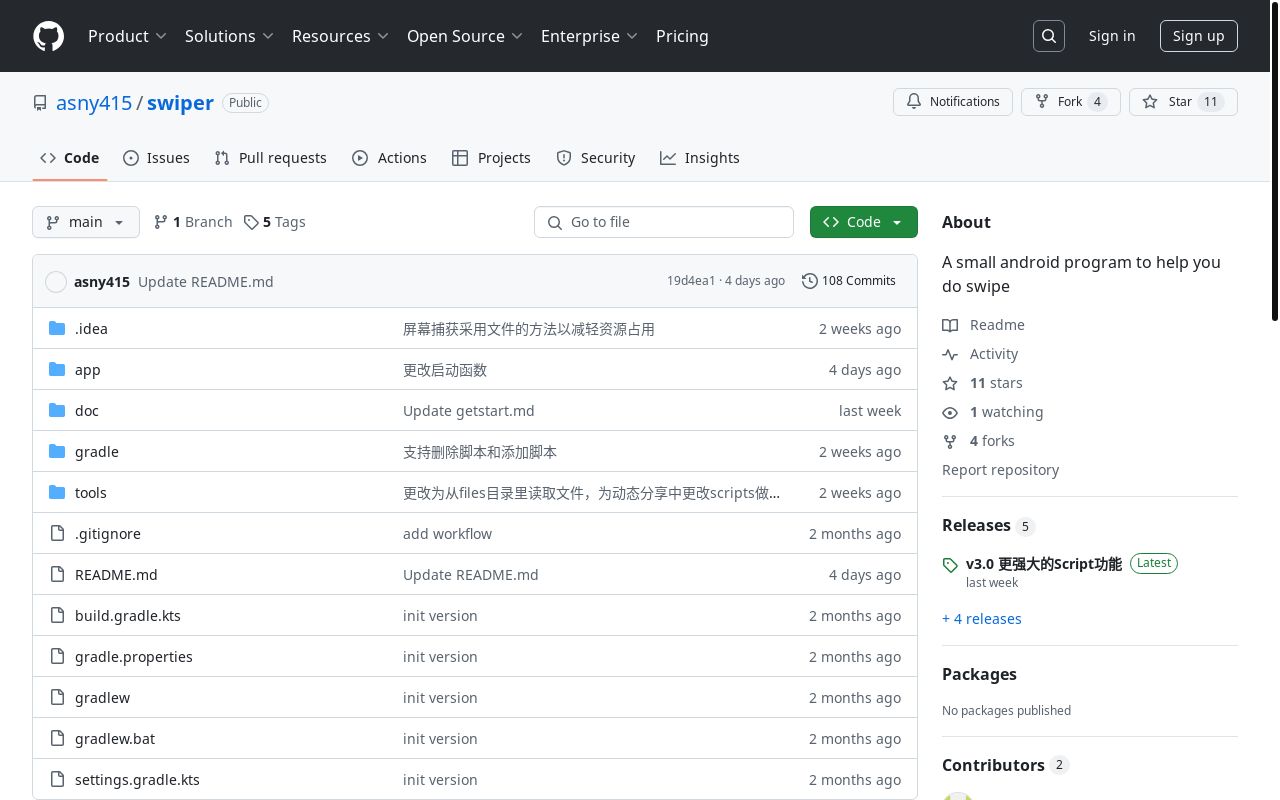Viewport: 1280px width, 800px height.
Task: Open the + 4 releases link
Action: [x=982, y=618]
